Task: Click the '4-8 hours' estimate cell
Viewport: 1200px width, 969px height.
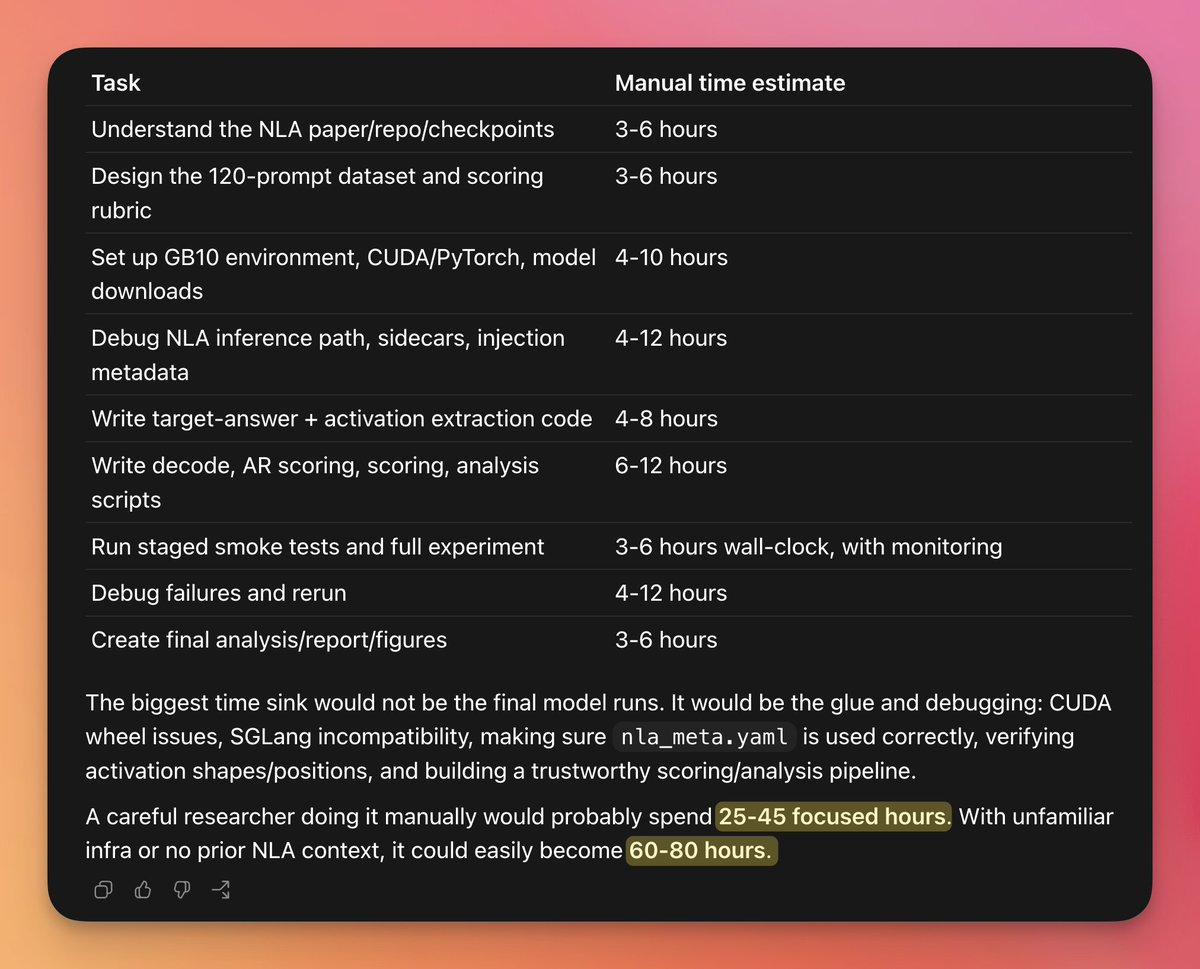Action: pyautogui.click(x=666, y=418)
